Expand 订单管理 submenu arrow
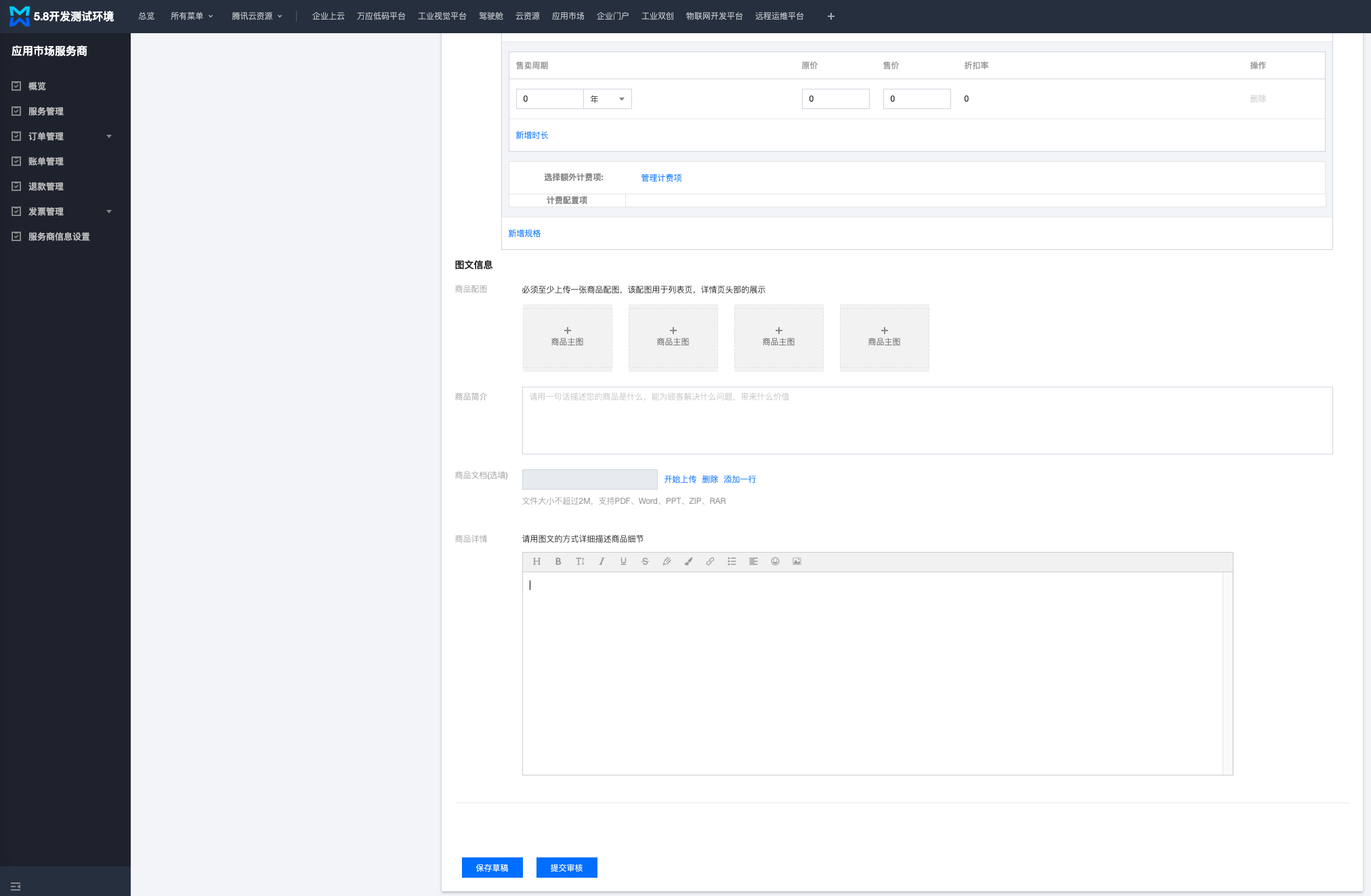This screenshot has height=896, width=1371. tap(109, 136)
